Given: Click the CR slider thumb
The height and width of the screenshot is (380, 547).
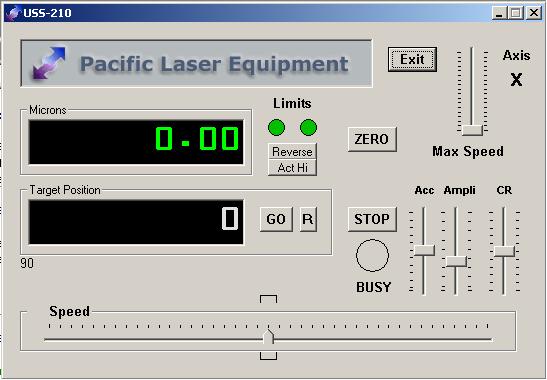Looking at the screenshot, I should [x=504, y=251].
